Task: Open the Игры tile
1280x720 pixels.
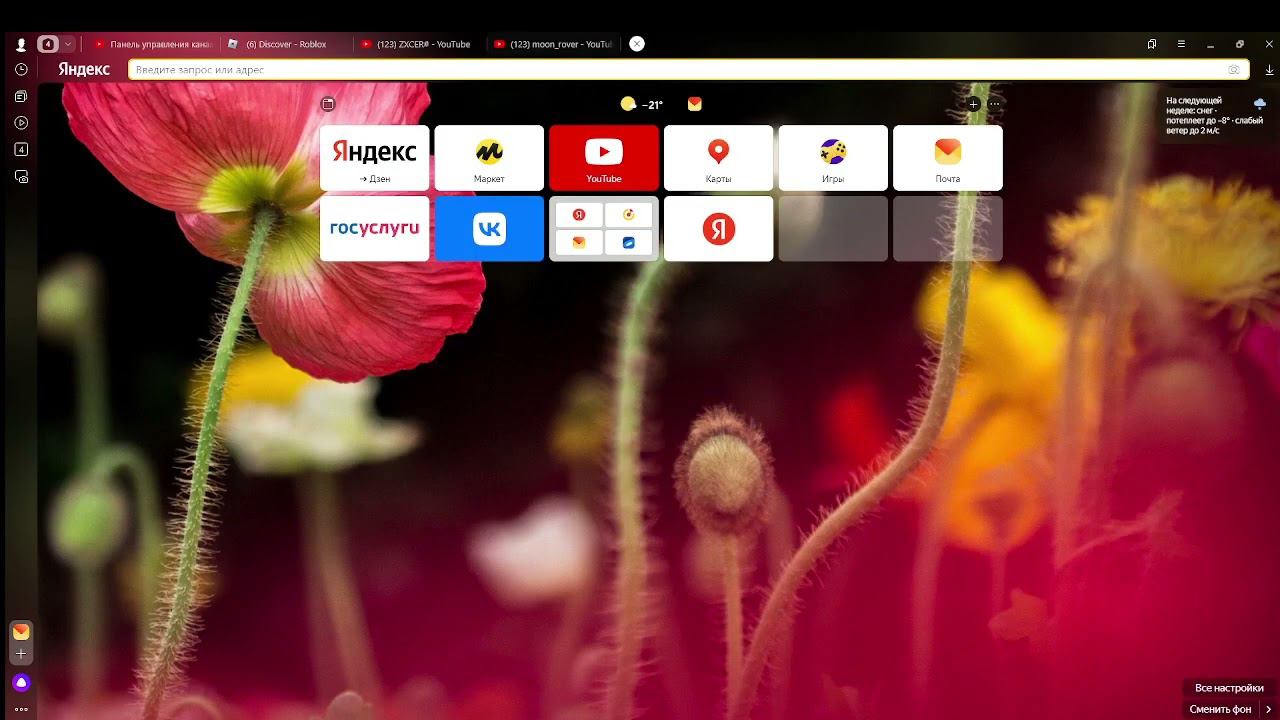Action: [833, 158]
